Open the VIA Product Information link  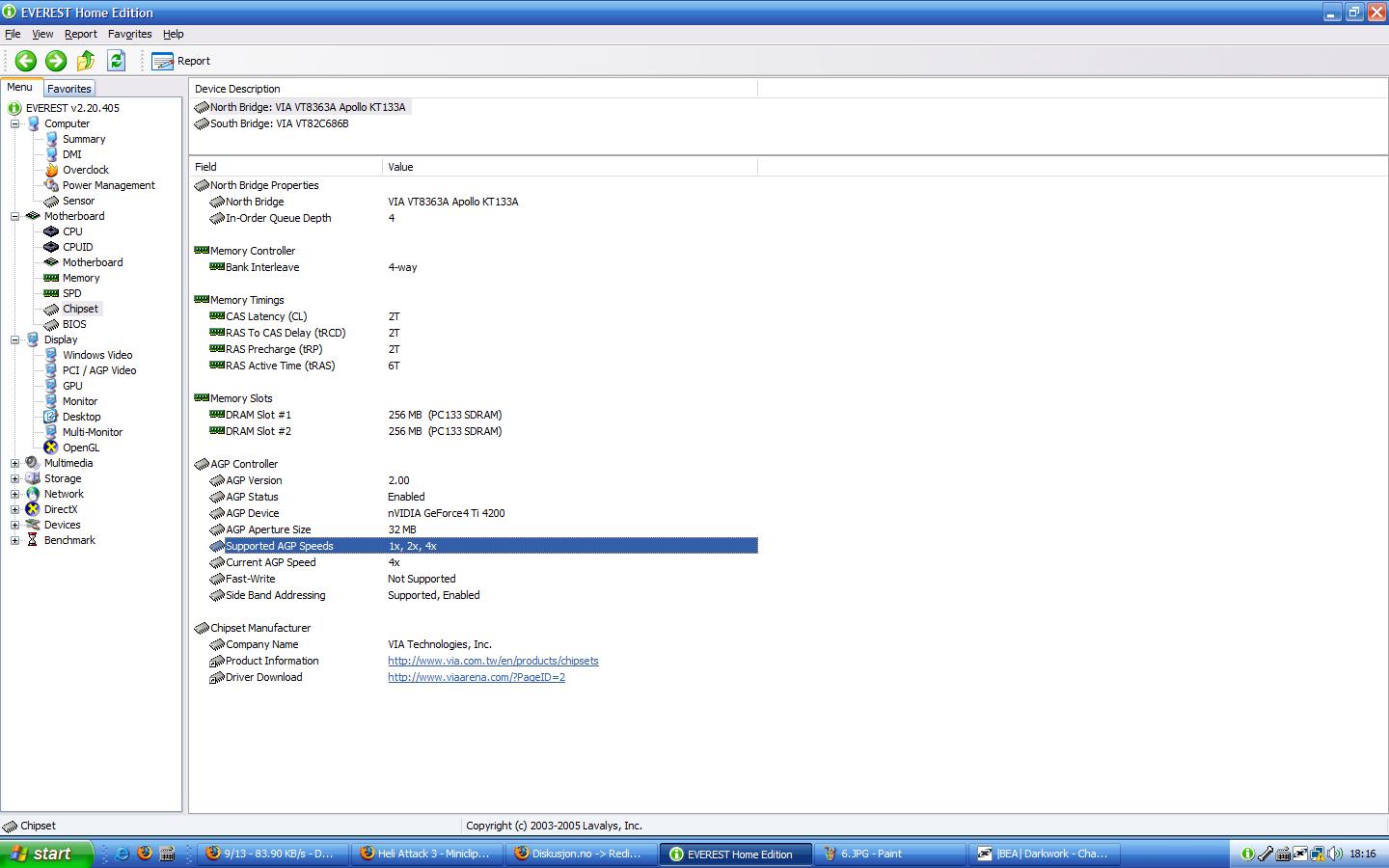click(x=493, y=661)
